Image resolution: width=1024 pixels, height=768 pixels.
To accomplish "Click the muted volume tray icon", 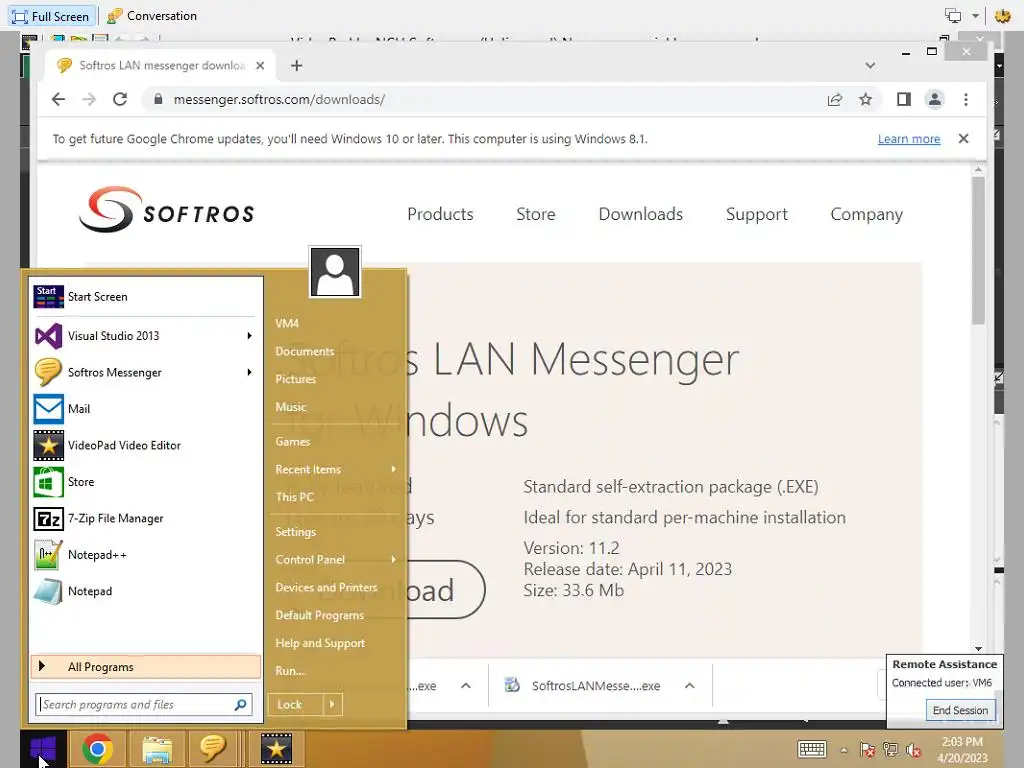I will pos(913,750).
